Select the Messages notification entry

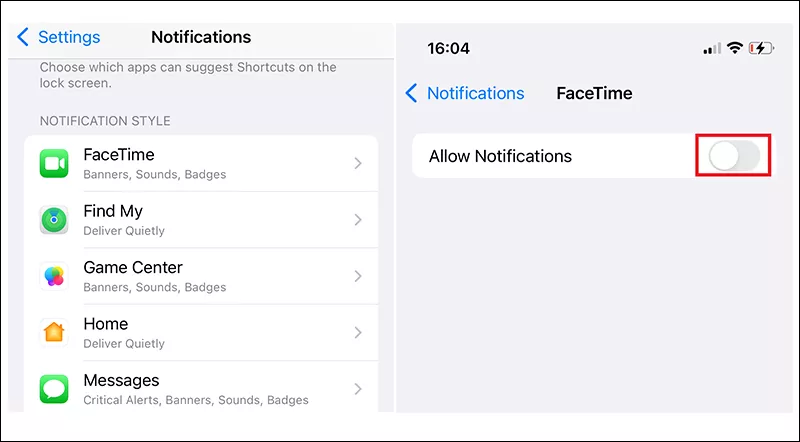[x=200, y=388]
